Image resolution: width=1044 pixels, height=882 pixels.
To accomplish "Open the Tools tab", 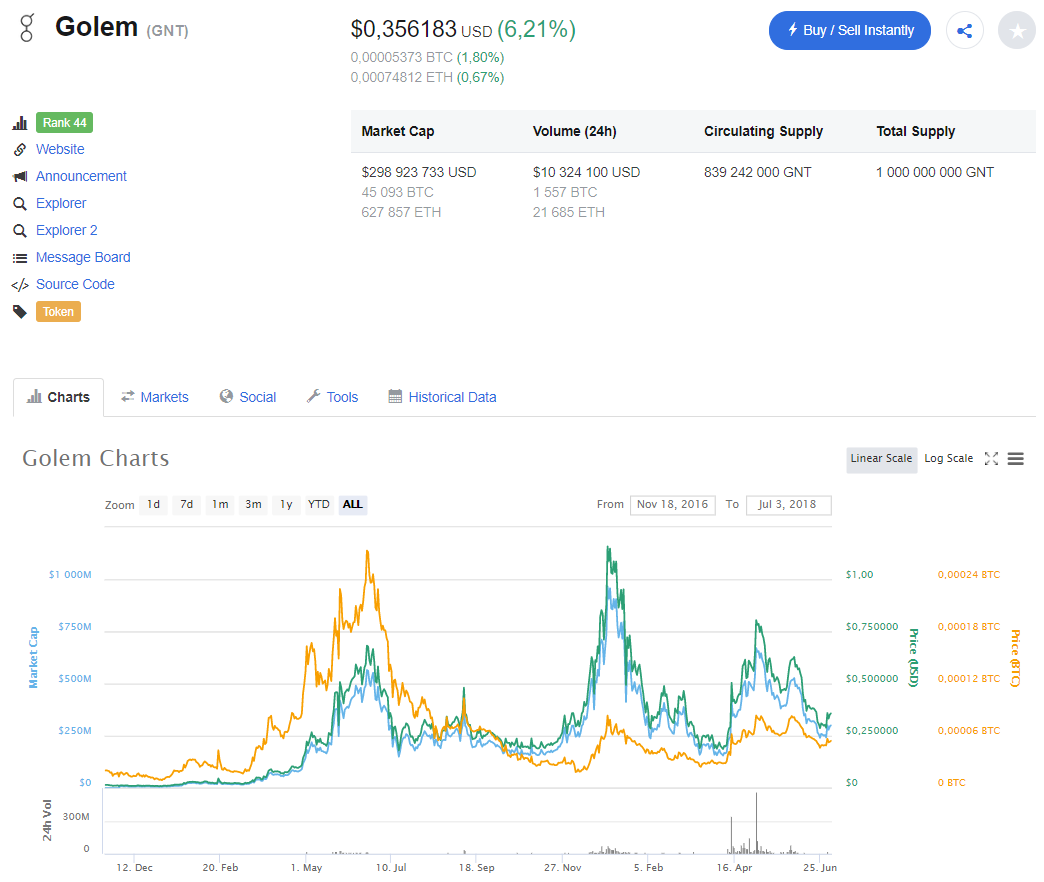I will [x=332, y=397].
